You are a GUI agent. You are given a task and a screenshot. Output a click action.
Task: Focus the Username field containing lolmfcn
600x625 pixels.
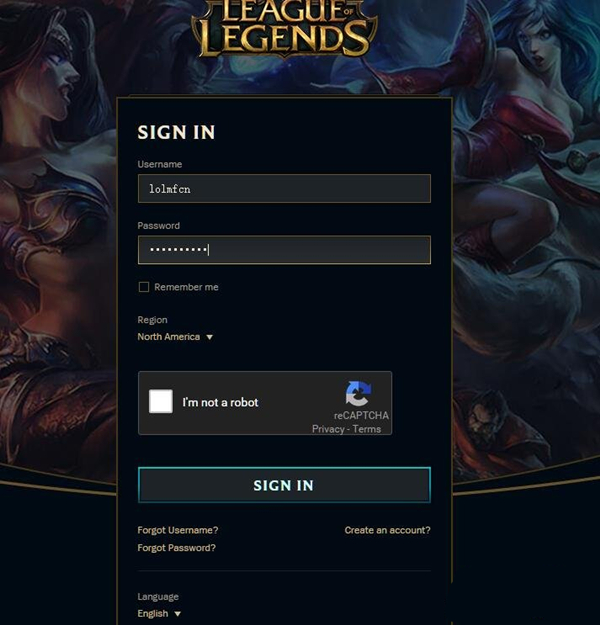pyautogui.click(x=284, y=189)
